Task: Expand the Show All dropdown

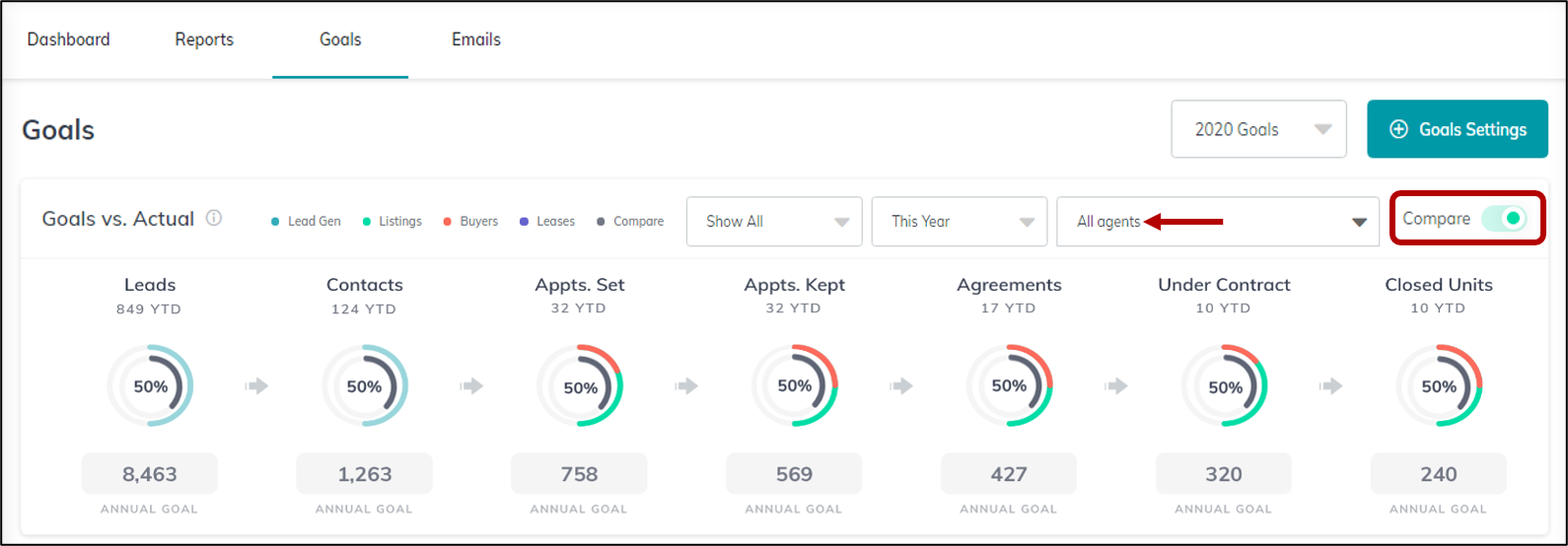Action: (774, 222)
